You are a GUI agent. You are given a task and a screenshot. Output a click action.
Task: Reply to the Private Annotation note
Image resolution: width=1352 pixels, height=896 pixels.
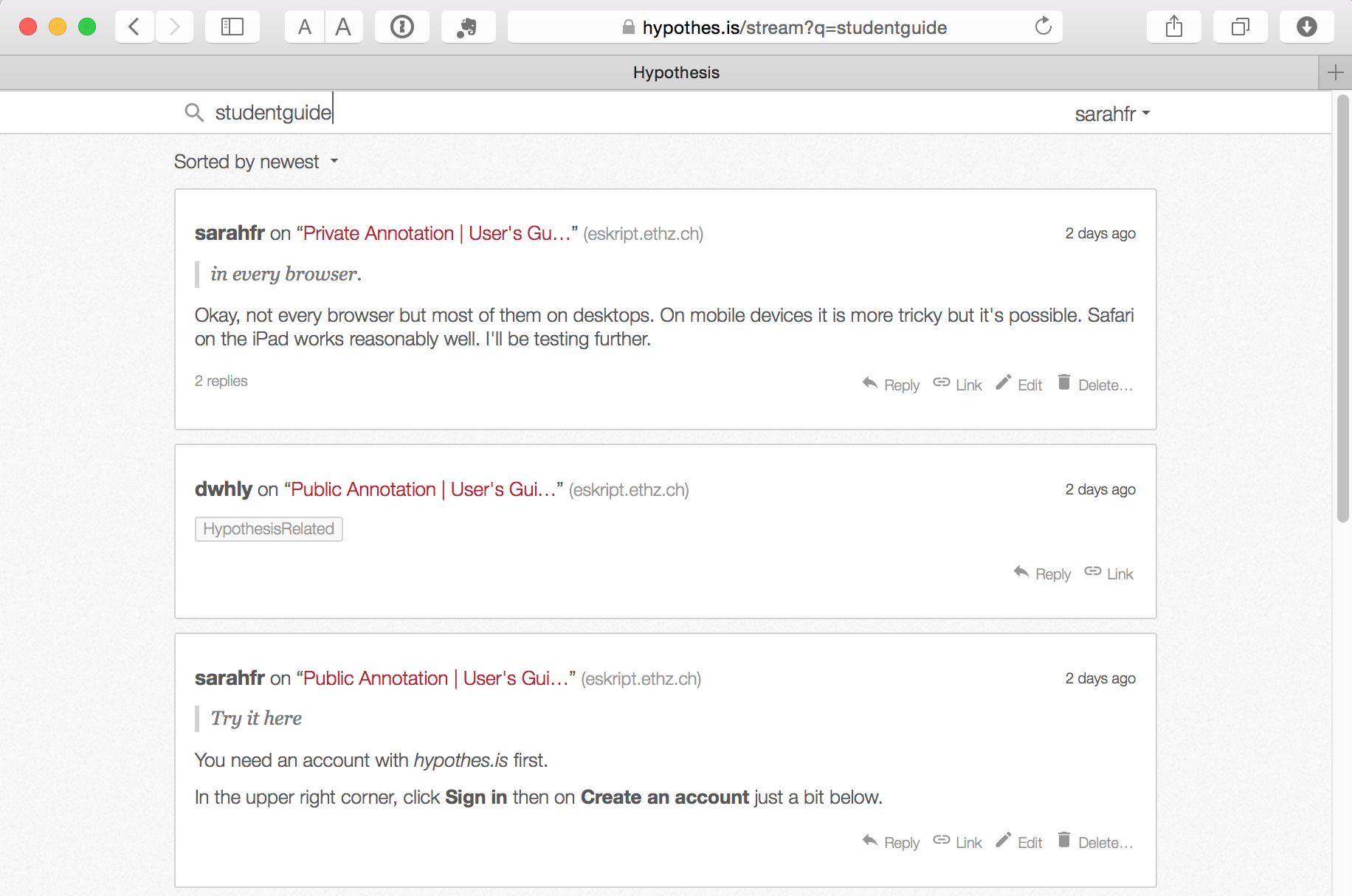[x=891, y=385]
